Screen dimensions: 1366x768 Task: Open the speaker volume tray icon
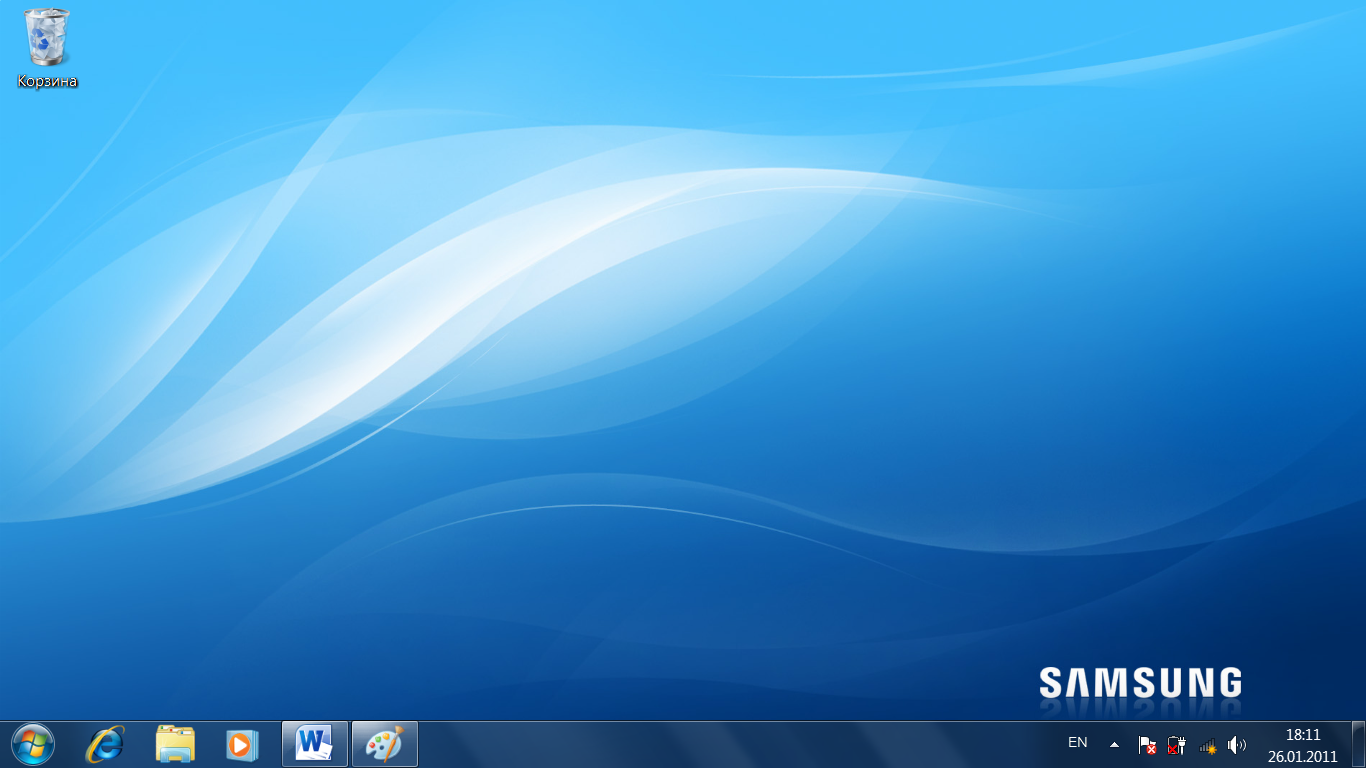pos(1237,745)
